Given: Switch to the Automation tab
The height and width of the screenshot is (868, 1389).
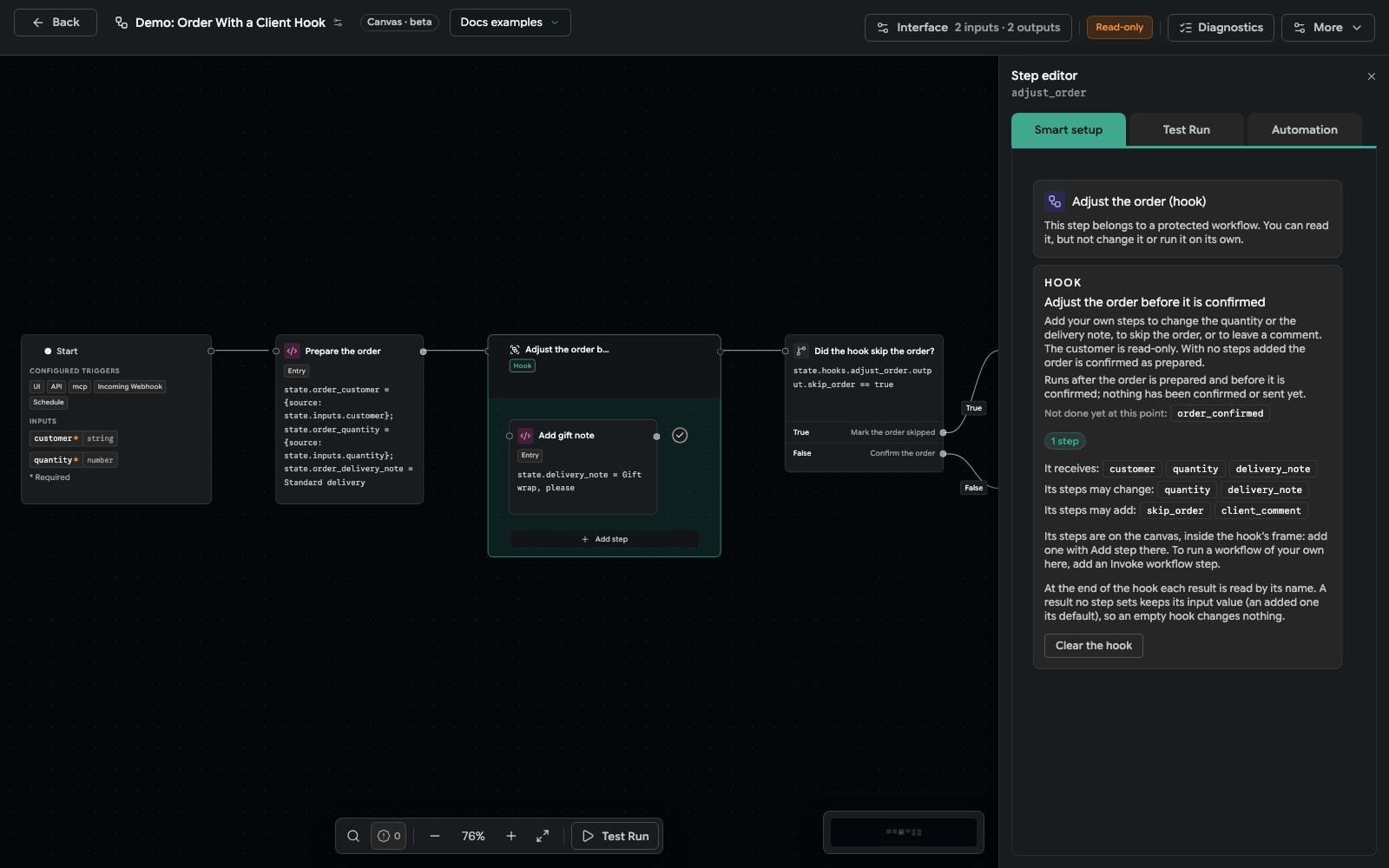Looking at the screenshot, I should pyautogui.click(x=1304, y=130).
